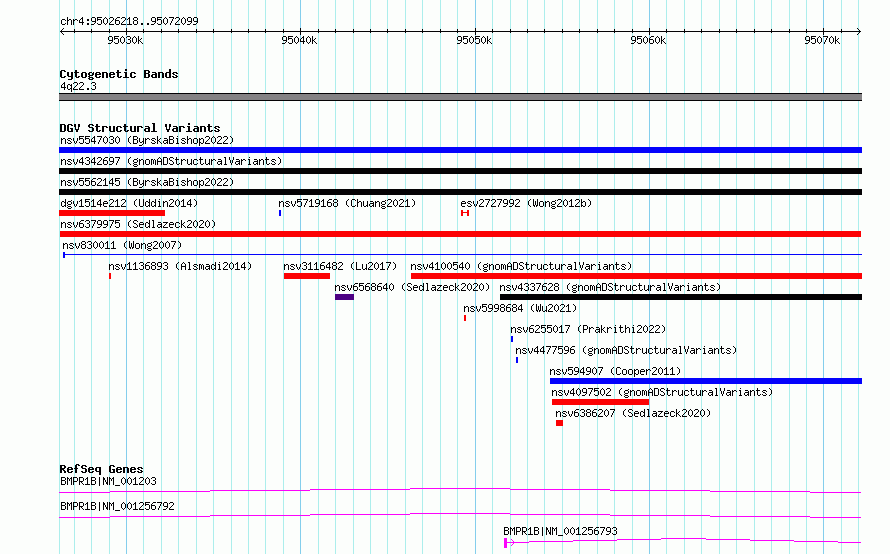This screenshot has height=554, width=890.
Task: Click the nsv5562145 ByrskaBishop2022 black bar
Action: (x=460, y=192)
